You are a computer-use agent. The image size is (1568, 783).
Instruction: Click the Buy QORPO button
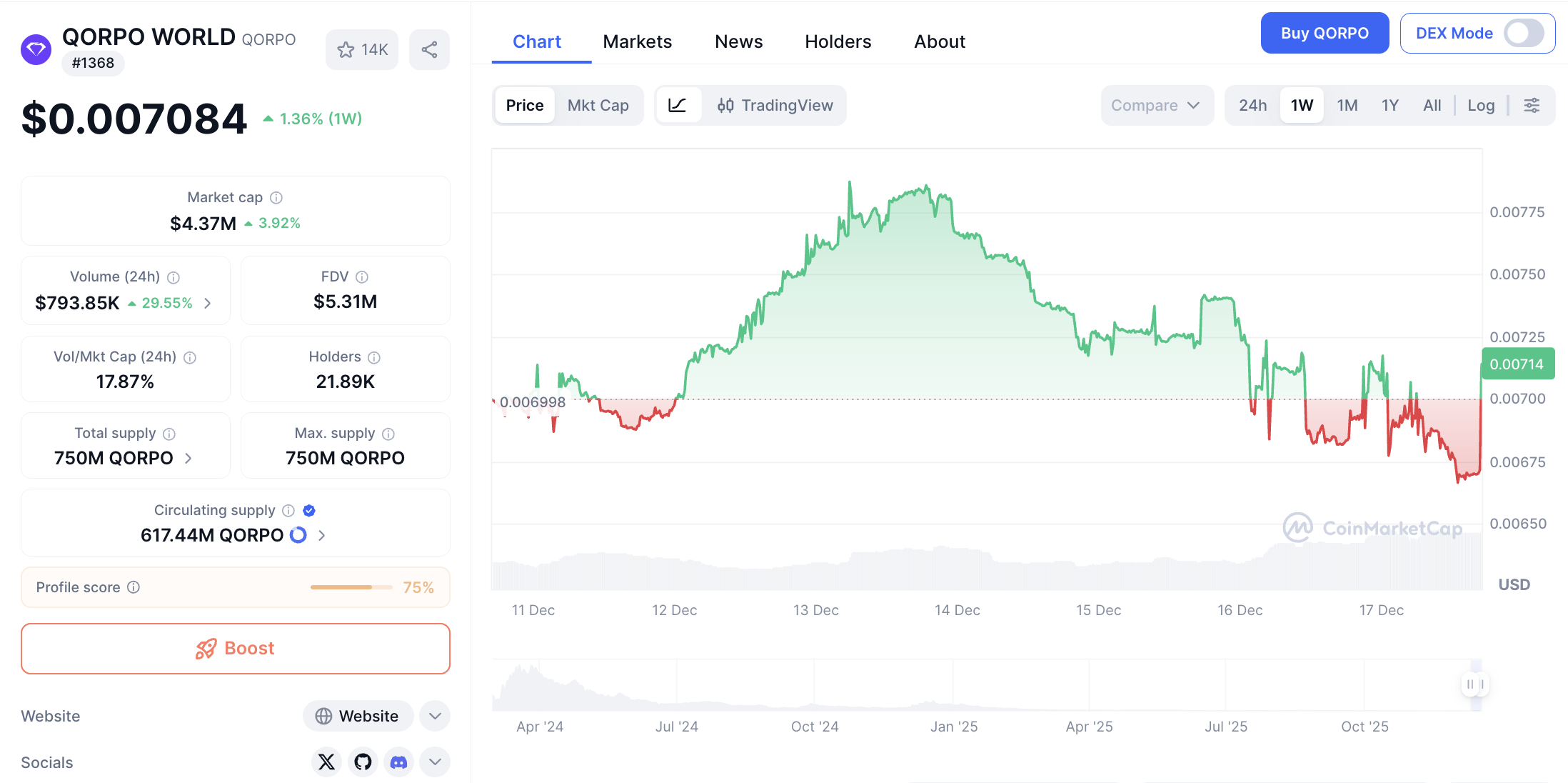coord(1324,33)
